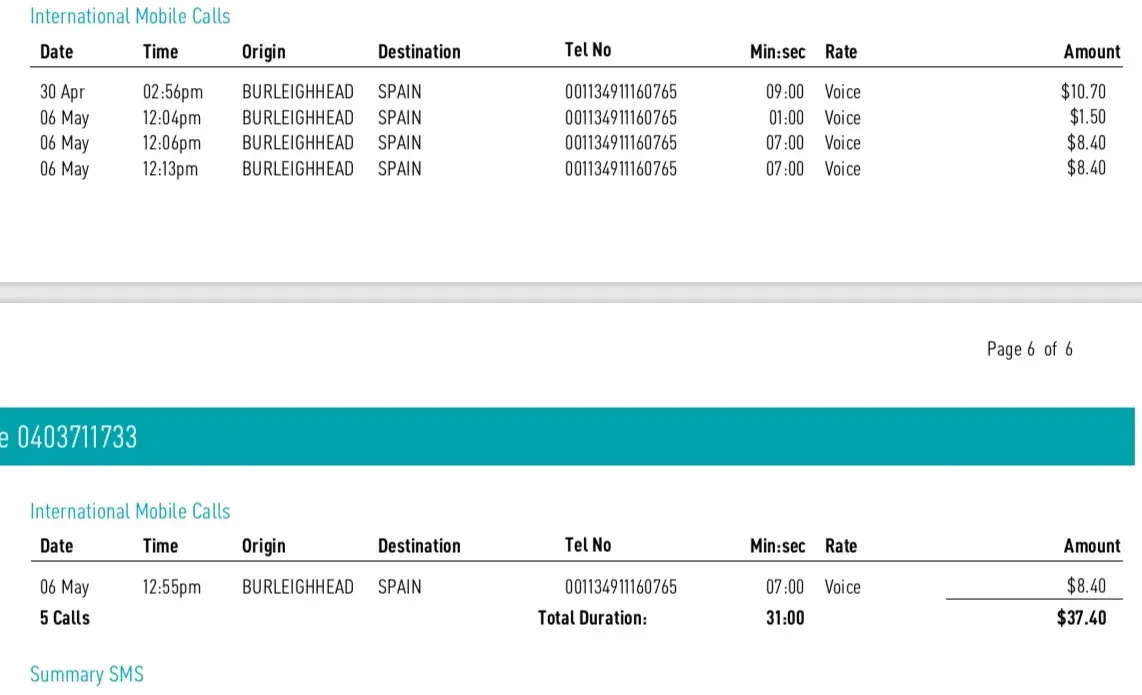Click the 5 Calls summary label
The image size is (1142, 695).
tap(65, 618)
